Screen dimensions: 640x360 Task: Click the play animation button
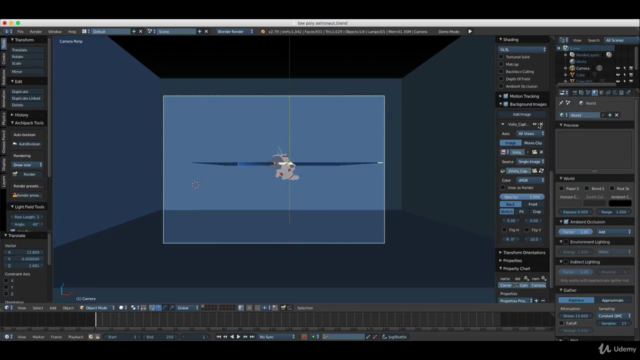tap(238, 337)
